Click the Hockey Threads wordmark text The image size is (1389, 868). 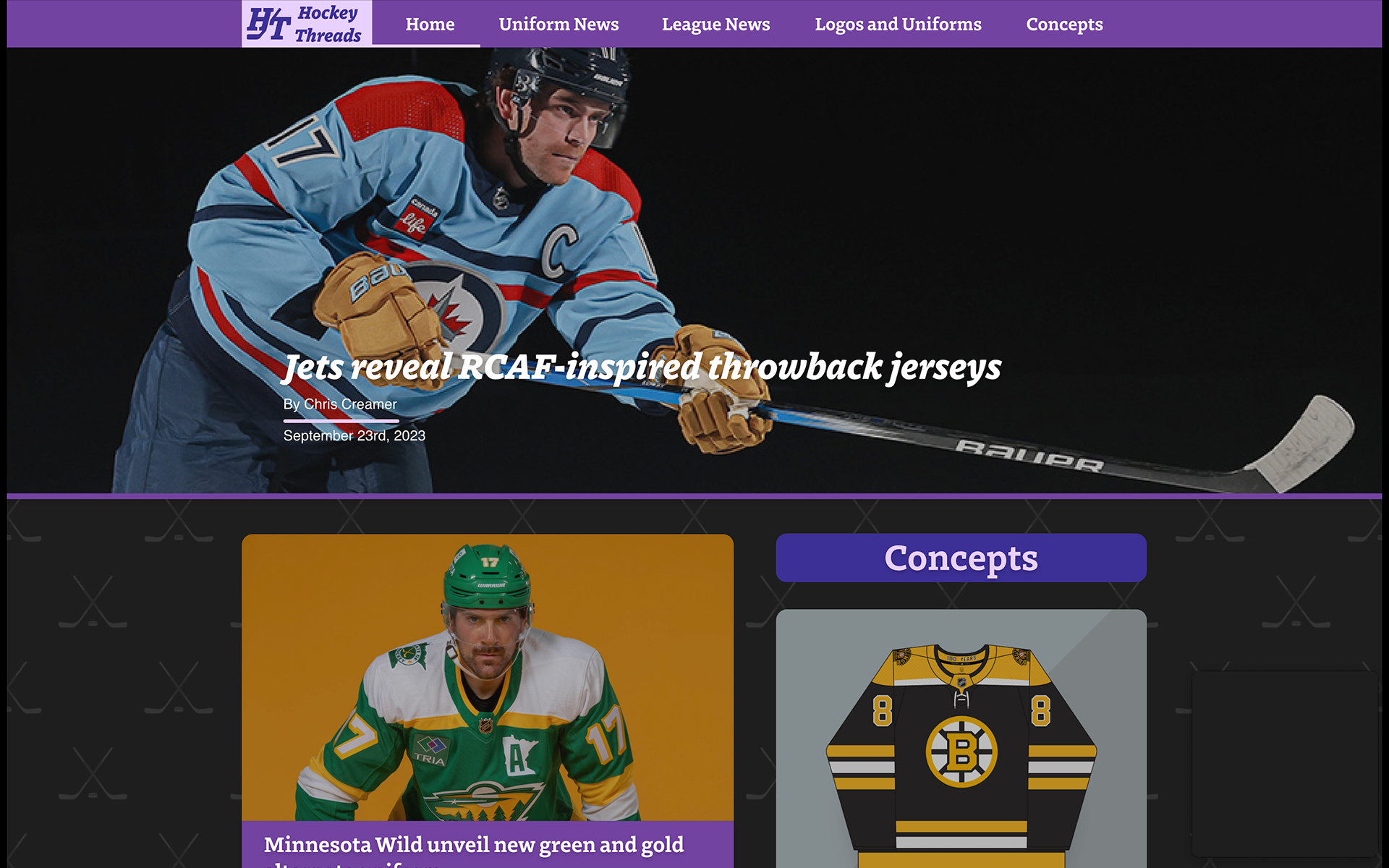(328, 24)
